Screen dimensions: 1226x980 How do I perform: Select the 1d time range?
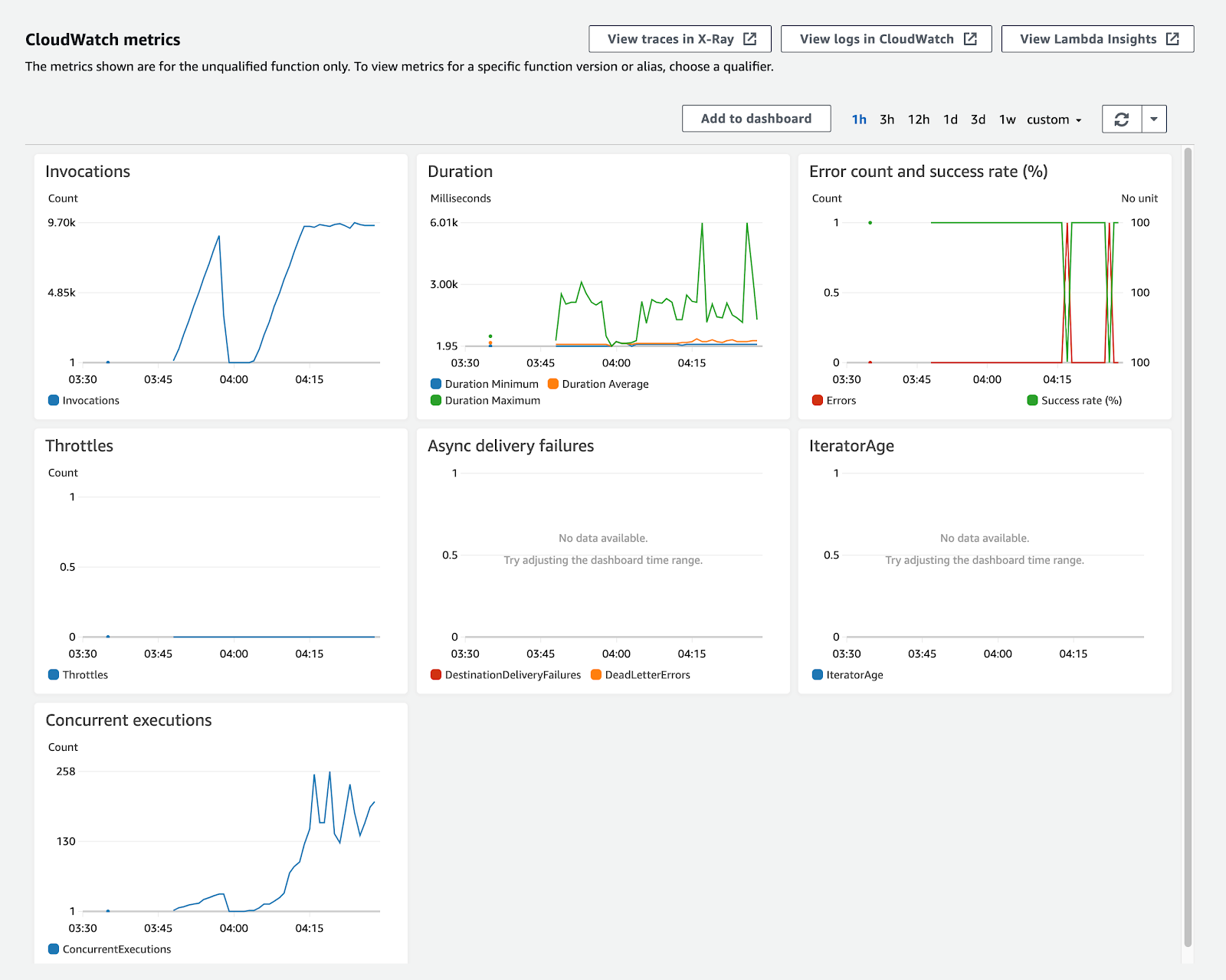950,120
